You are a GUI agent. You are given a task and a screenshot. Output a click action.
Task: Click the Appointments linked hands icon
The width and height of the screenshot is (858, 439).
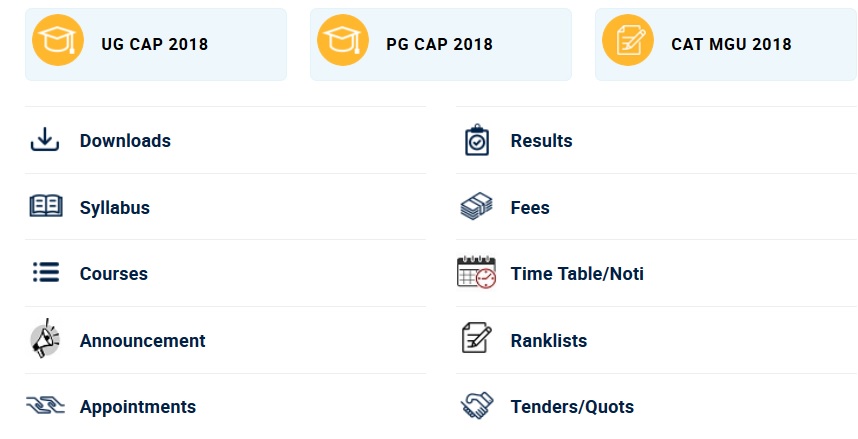(45, 406)
